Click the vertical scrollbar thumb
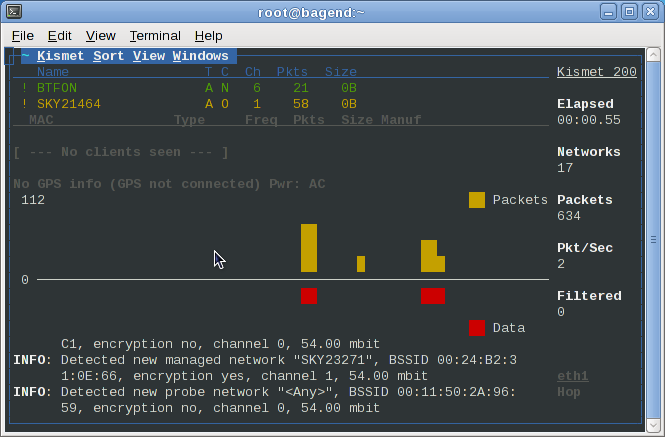This screenshot has width=665, height=437. click(x=653, y=240)
